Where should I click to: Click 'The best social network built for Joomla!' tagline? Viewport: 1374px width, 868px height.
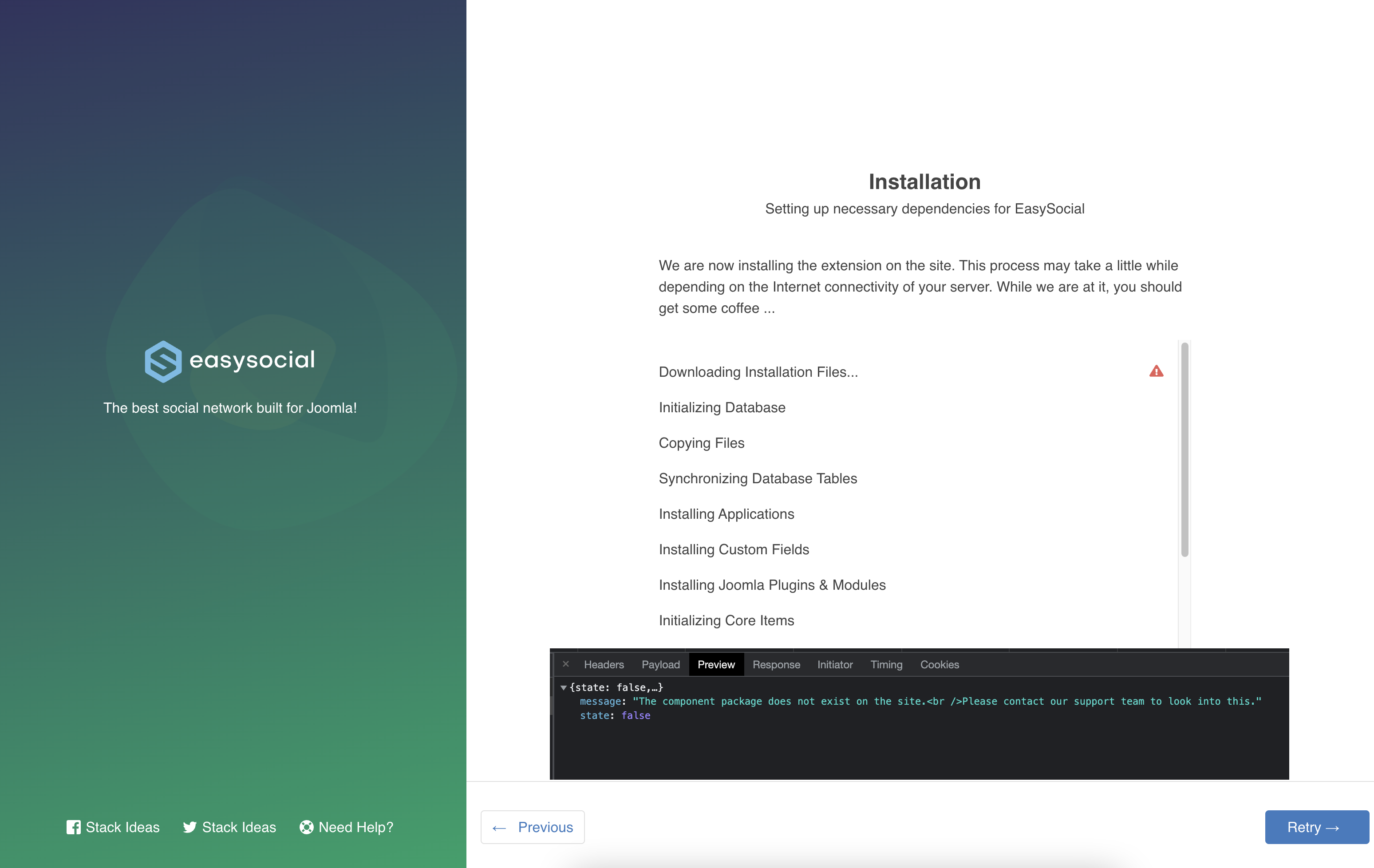[x=230, y=408]
